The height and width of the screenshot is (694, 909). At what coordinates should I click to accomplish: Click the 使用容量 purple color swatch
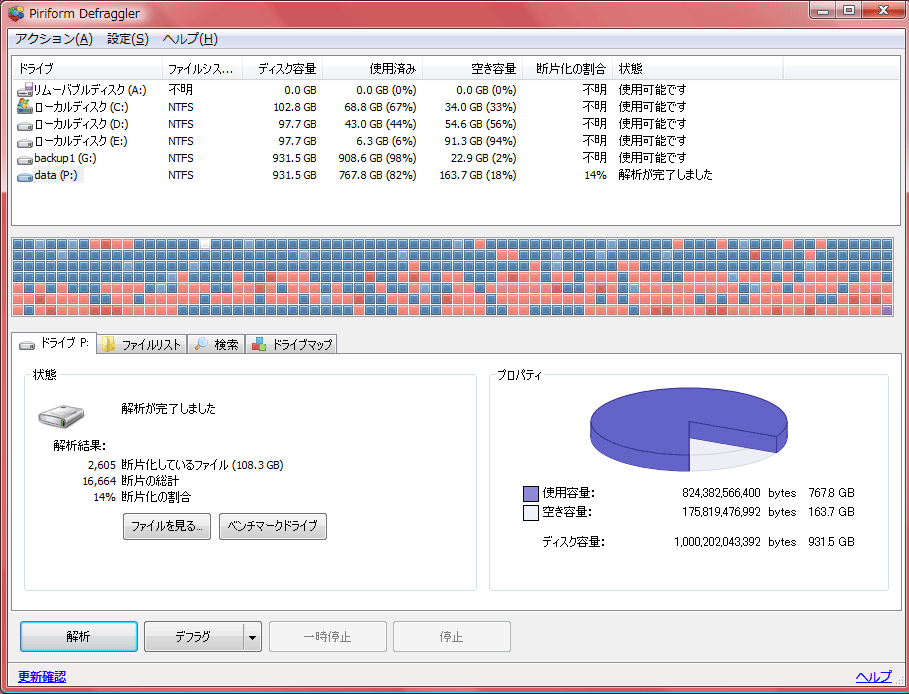tap(531, 493)
